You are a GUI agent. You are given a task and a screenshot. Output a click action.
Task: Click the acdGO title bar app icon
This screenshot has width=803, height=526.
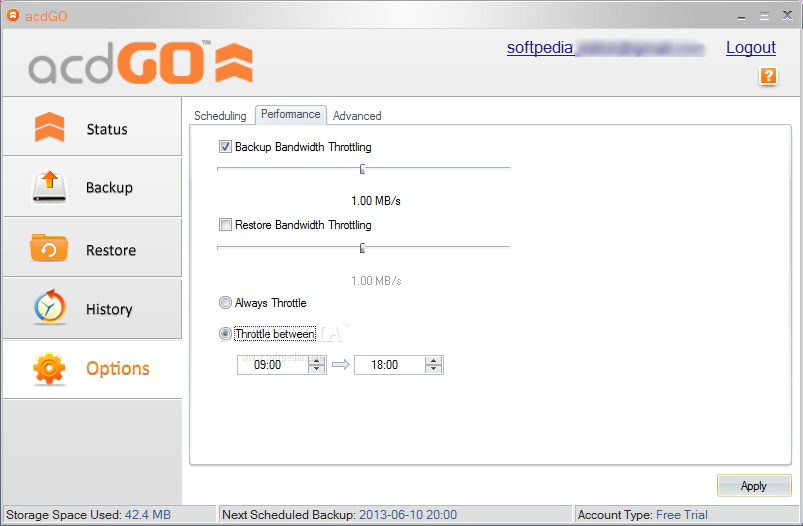[x=13, y=15]
